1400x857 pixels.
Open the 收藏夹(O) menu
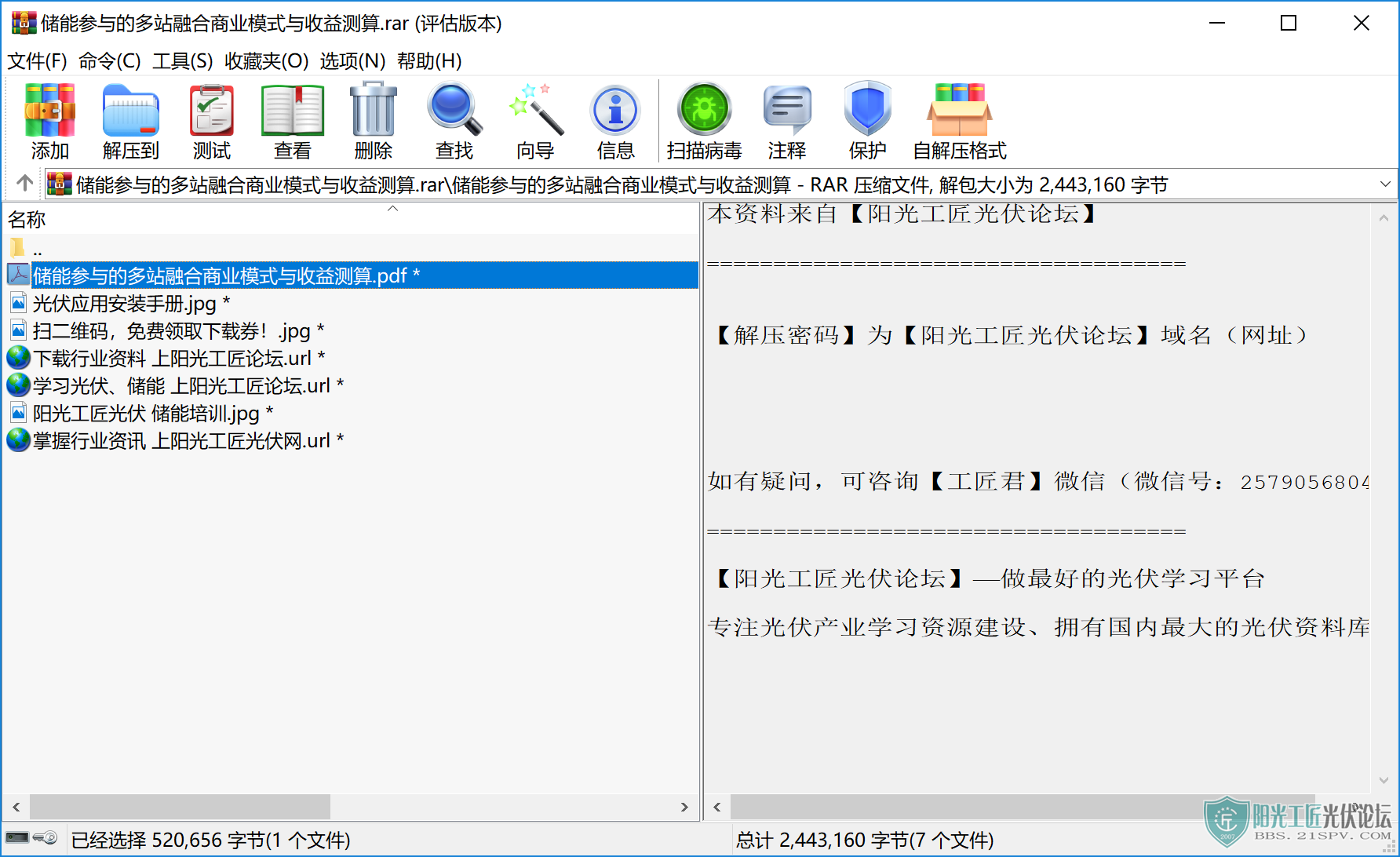pos(267,60)
